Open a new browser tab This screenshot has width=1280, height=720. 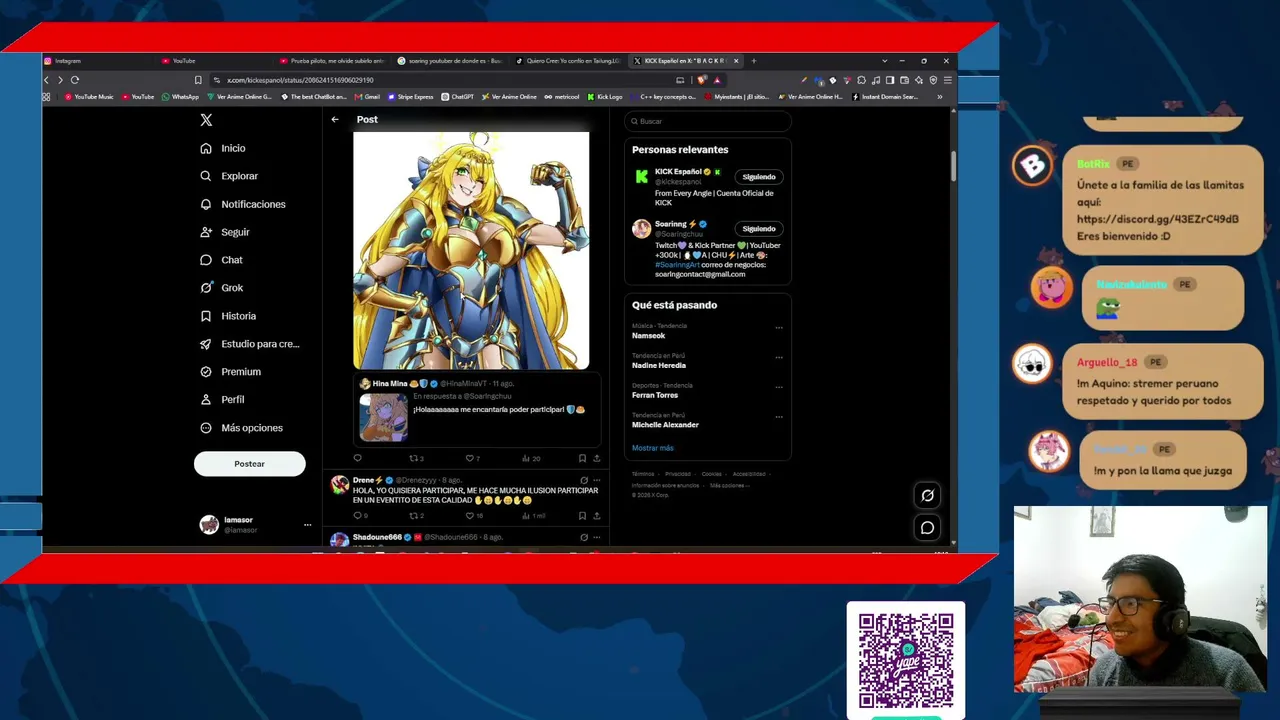[753, 61]
